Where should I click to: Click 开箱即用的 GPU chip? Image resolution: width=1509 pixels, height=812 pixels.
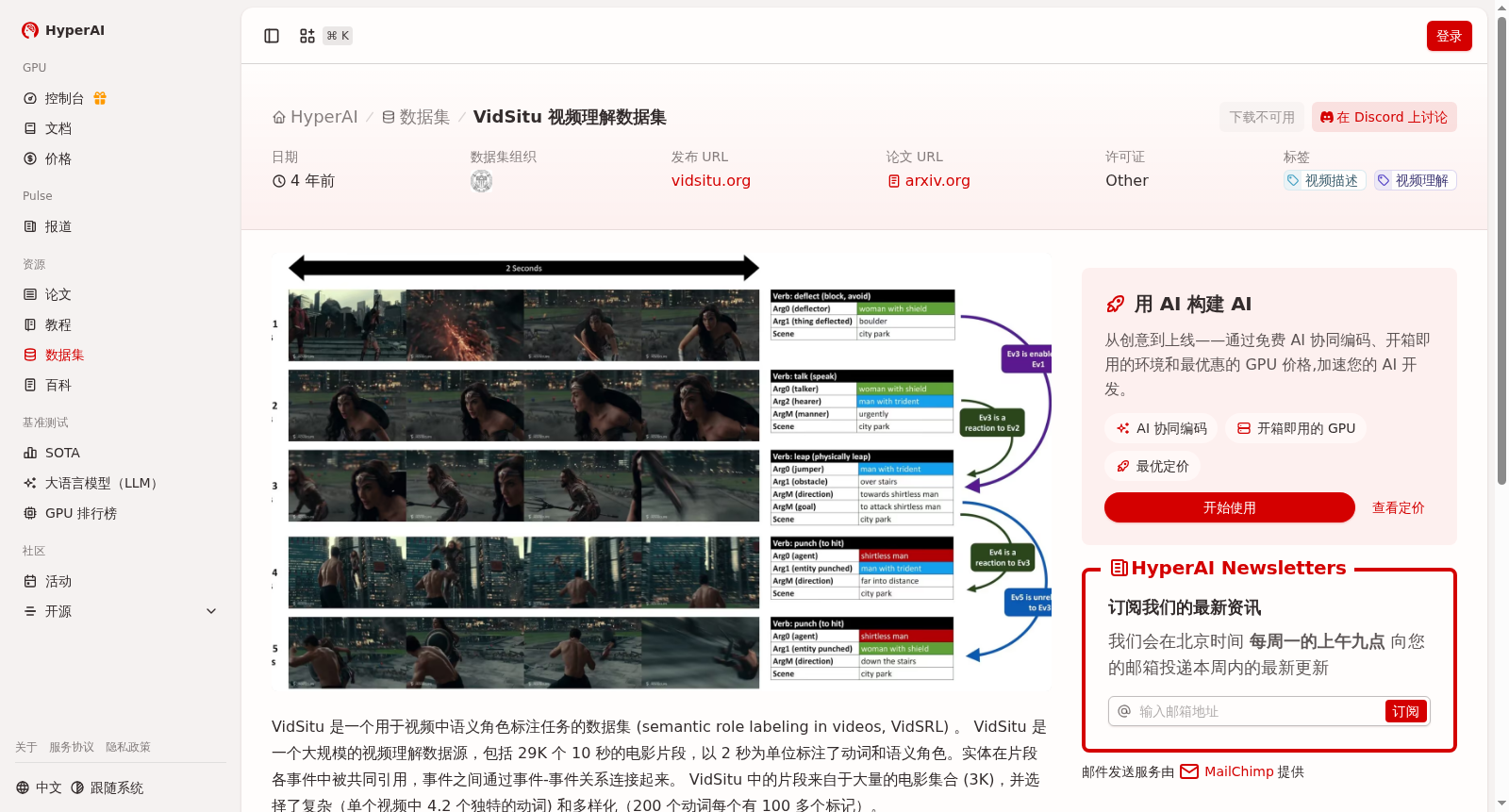click(x=1296, y=428)
